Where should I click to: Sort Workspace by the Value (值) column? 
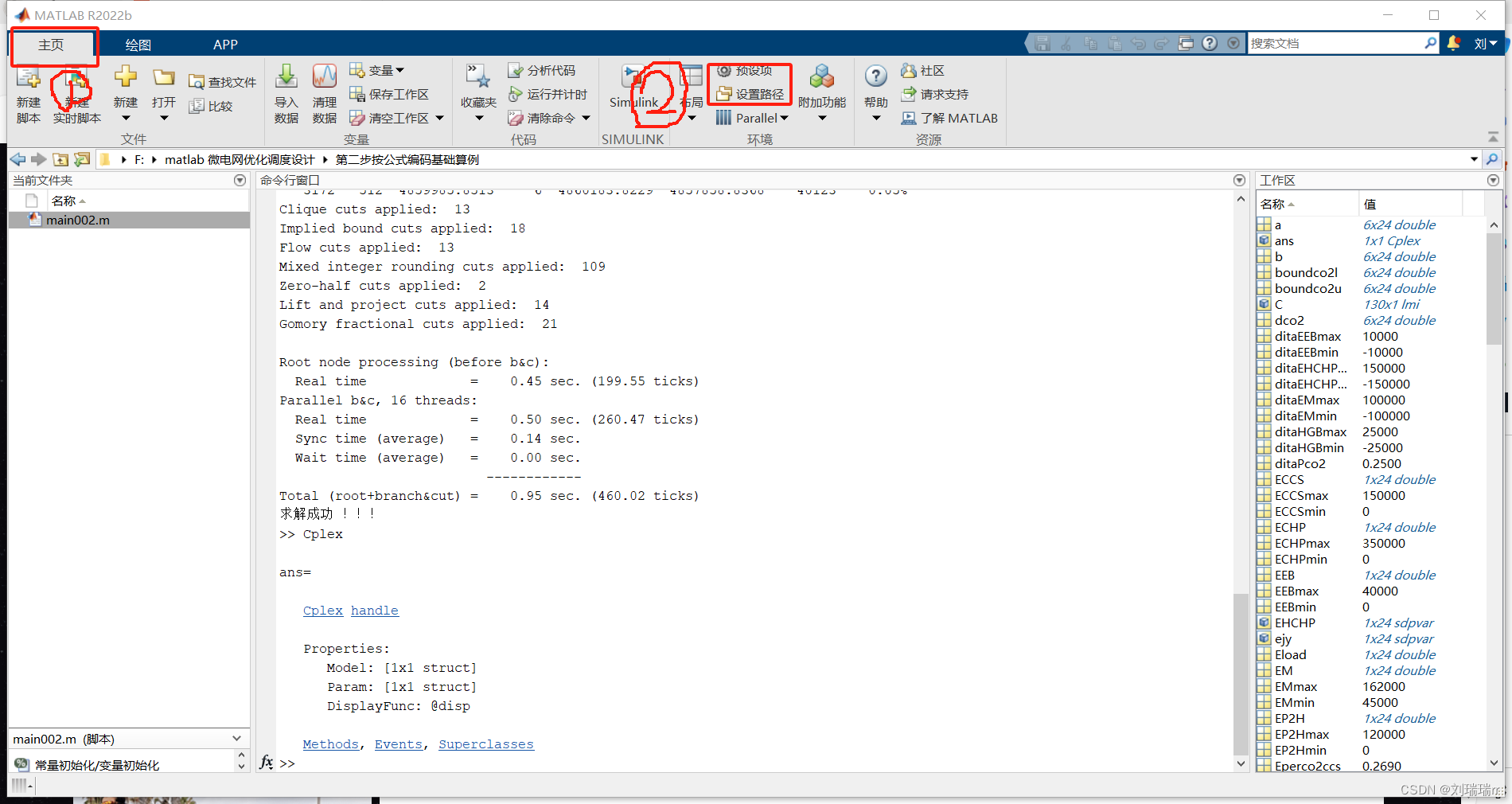point(1410,204)
